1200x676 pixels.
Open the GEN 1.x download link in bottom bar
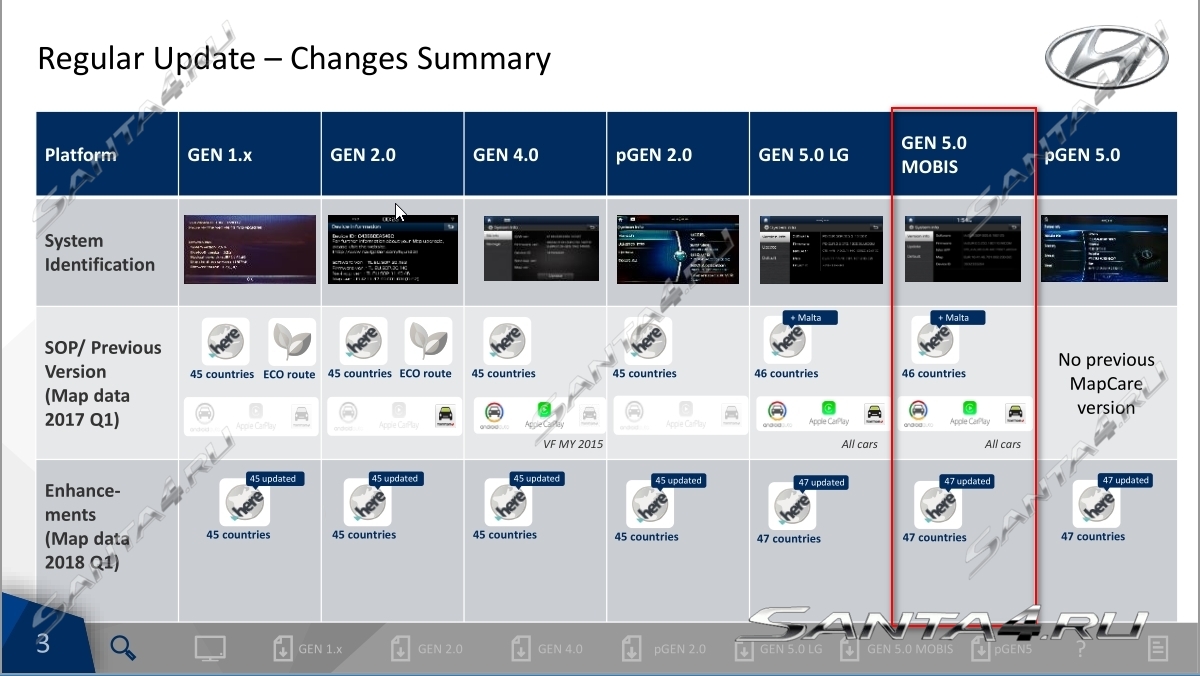pos(308,648)
